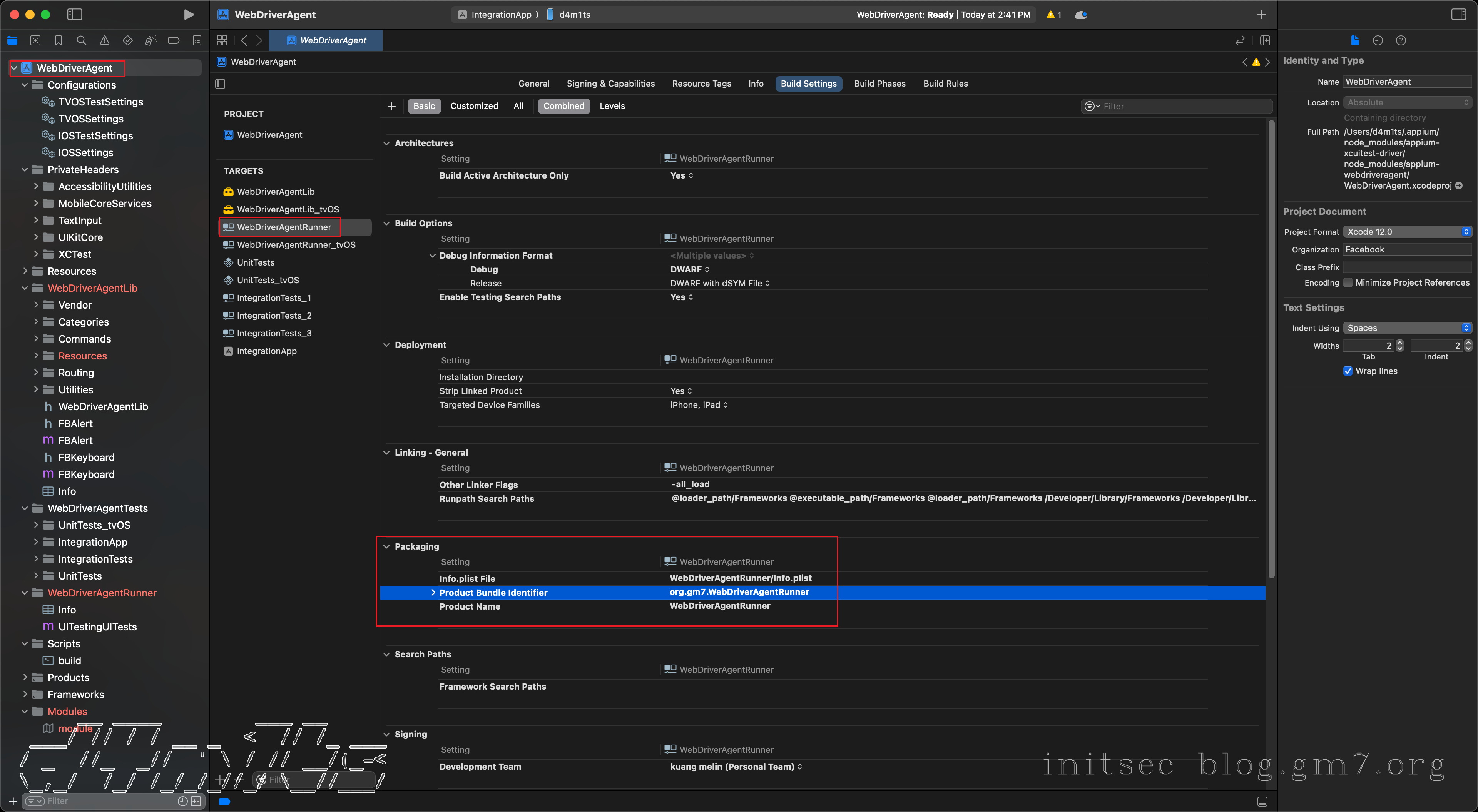Expand the Products folder
Image resolution: width=1478 pixels, height=812 pixels.
click(25, 677)
